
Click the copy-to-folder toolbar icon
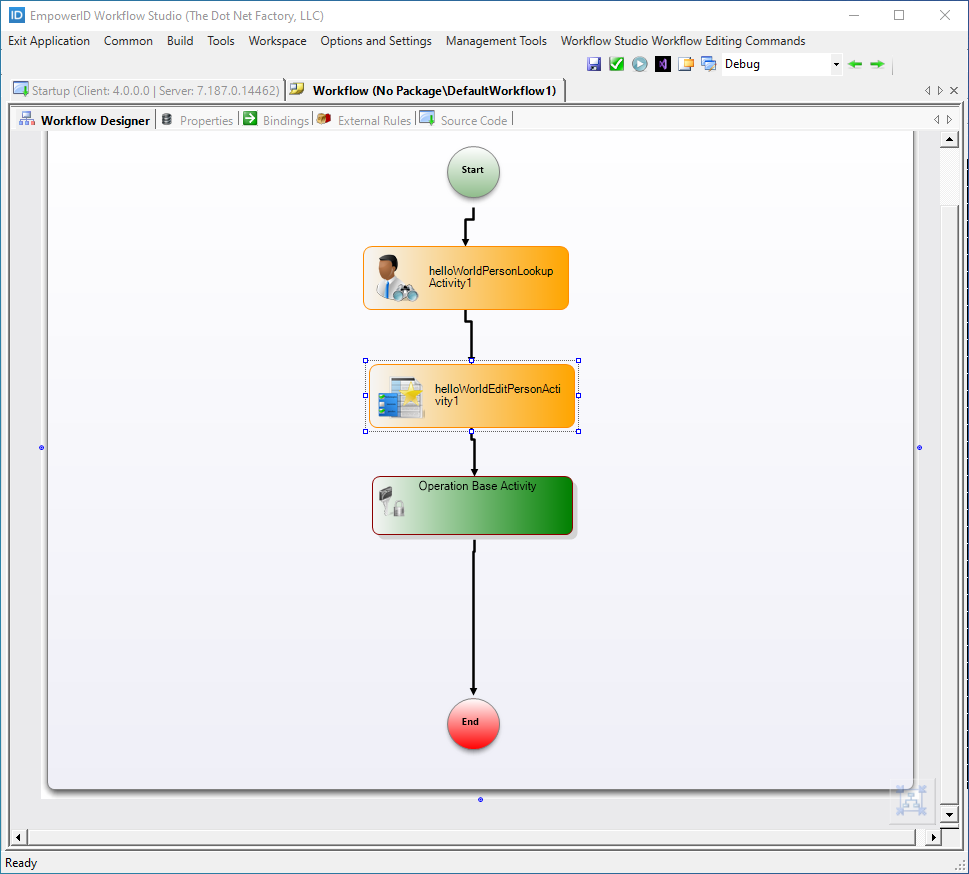[x=685, y=63]
